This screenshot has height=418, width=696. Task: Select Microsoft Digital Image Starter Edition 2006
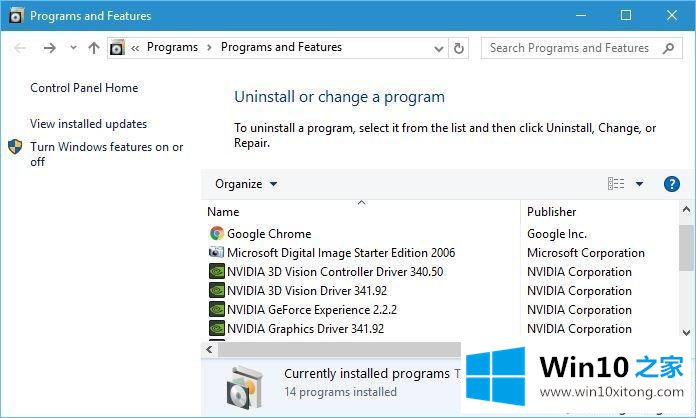(341, 253)
